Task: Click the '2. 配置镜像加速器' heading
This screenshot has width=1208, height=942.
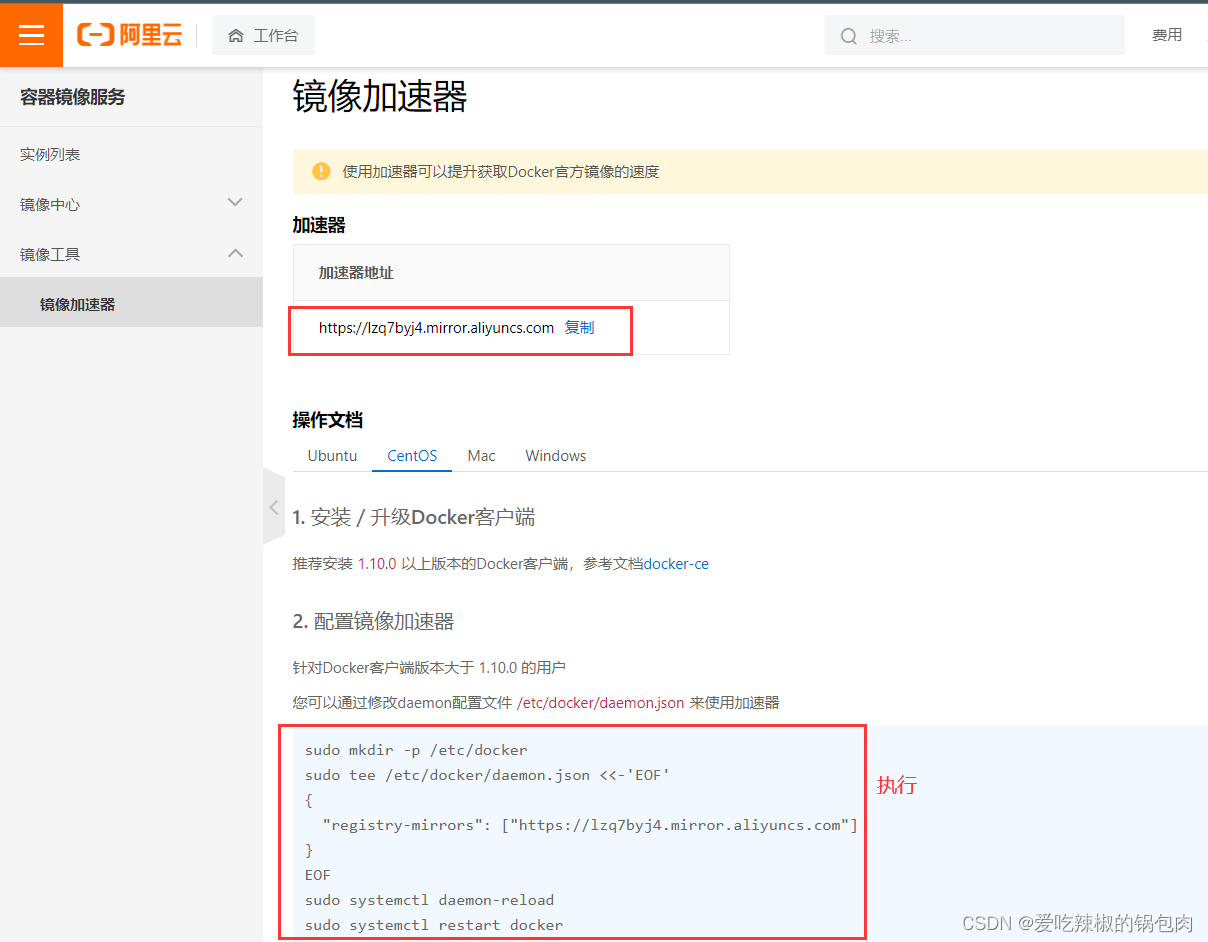Action: (373, 621)
